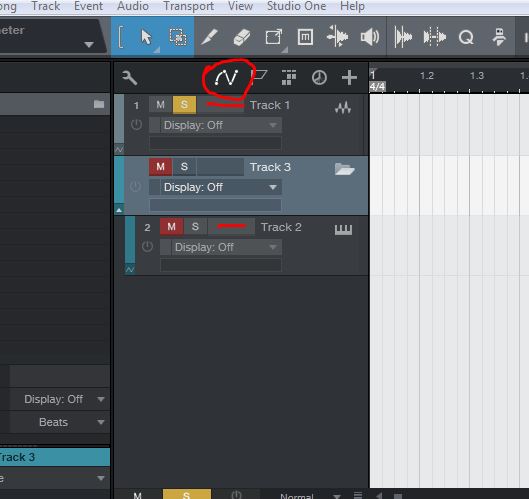Select the Paint pencil tool

click(210, 37)
